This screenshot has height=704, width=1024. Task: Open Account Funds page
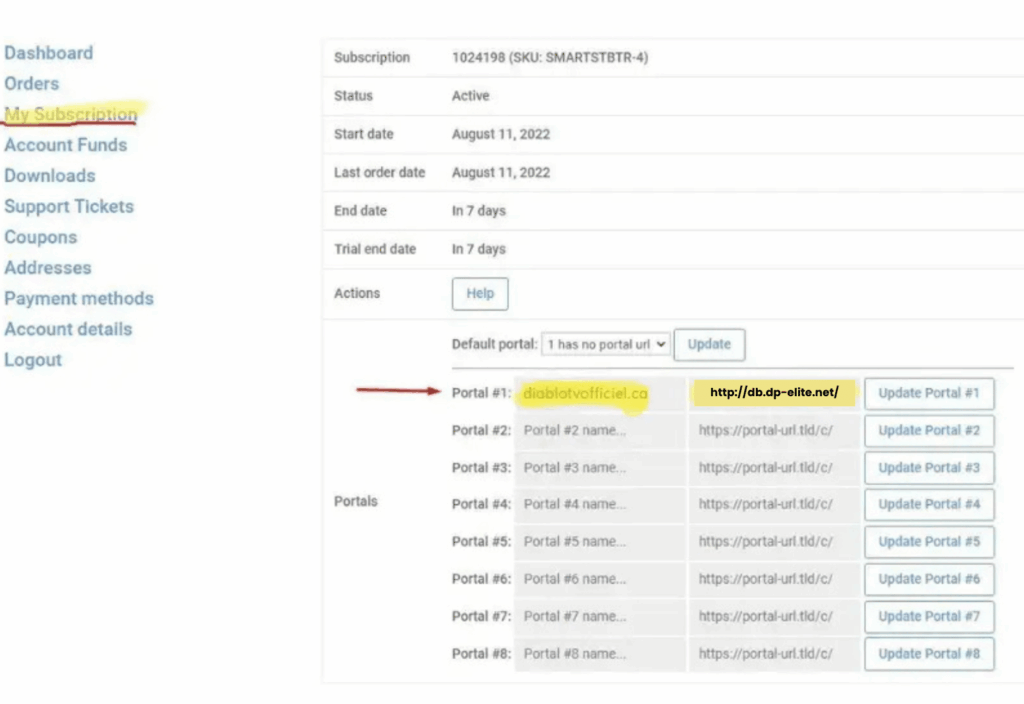[65, 145]
